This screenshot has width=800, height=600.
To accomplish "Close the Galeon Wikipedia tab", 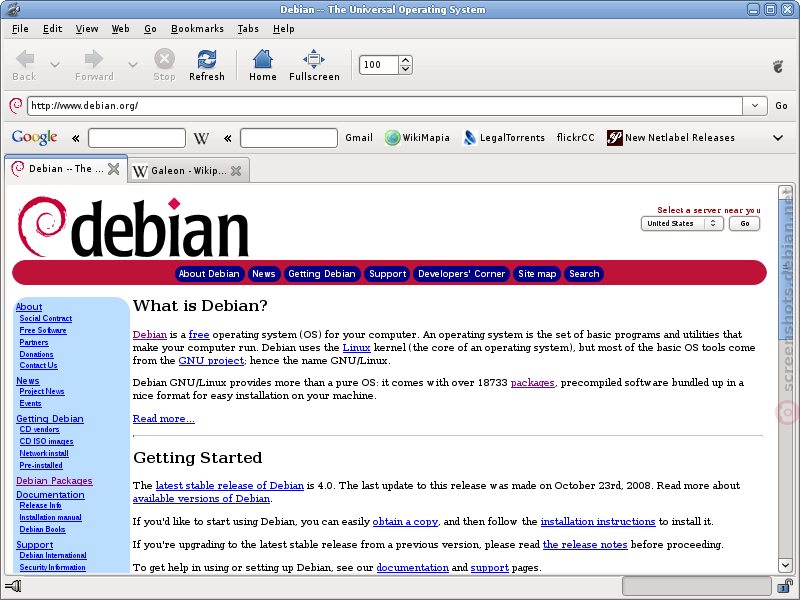I will (236, 171).
